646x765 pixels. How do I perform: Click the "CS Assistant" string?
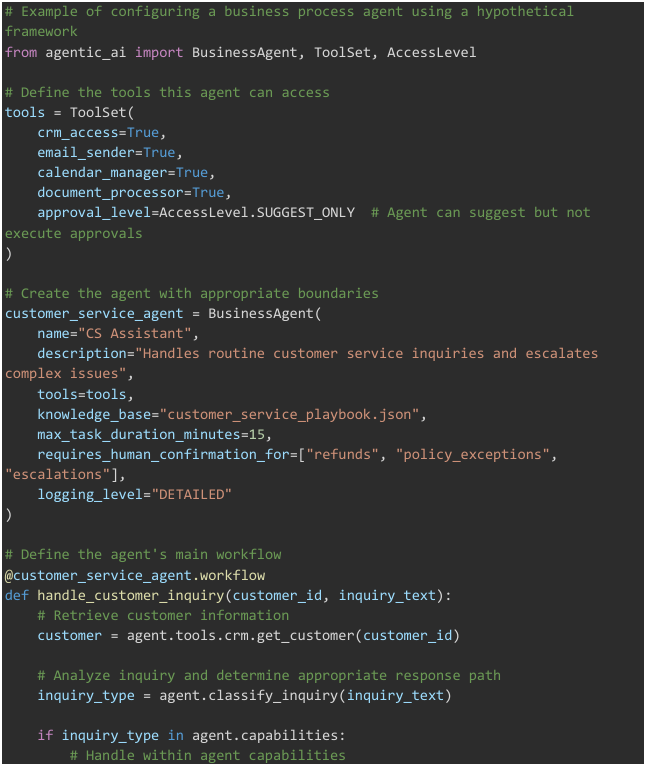pyautogui.click(x=135, y=334)
